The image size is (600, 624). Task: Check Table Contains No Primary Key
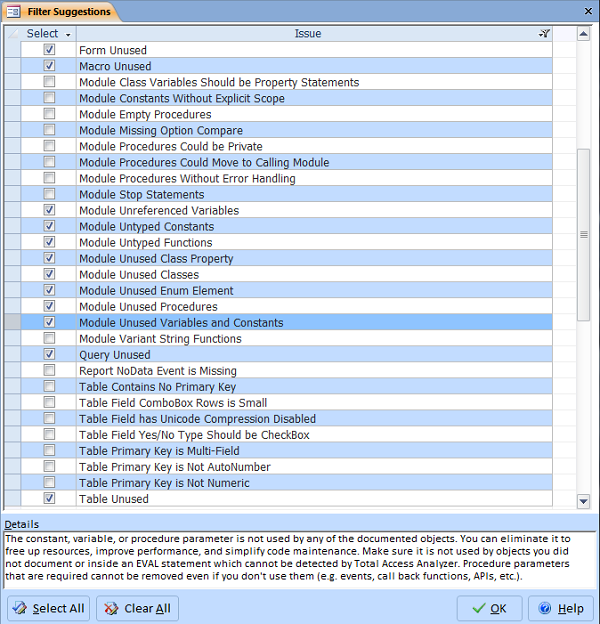49,387
